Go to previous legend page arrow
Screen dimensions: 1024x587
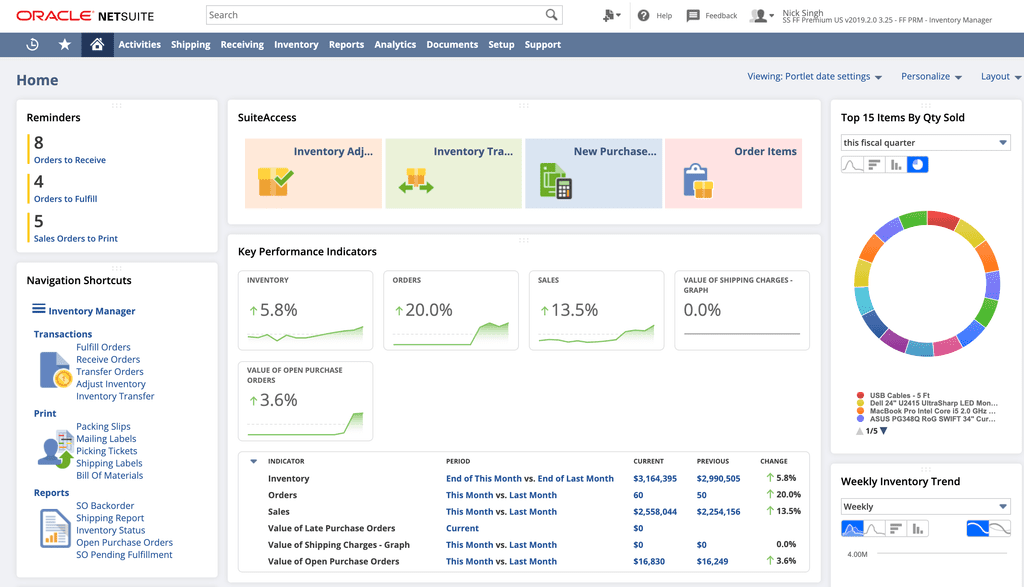[859, 431]
